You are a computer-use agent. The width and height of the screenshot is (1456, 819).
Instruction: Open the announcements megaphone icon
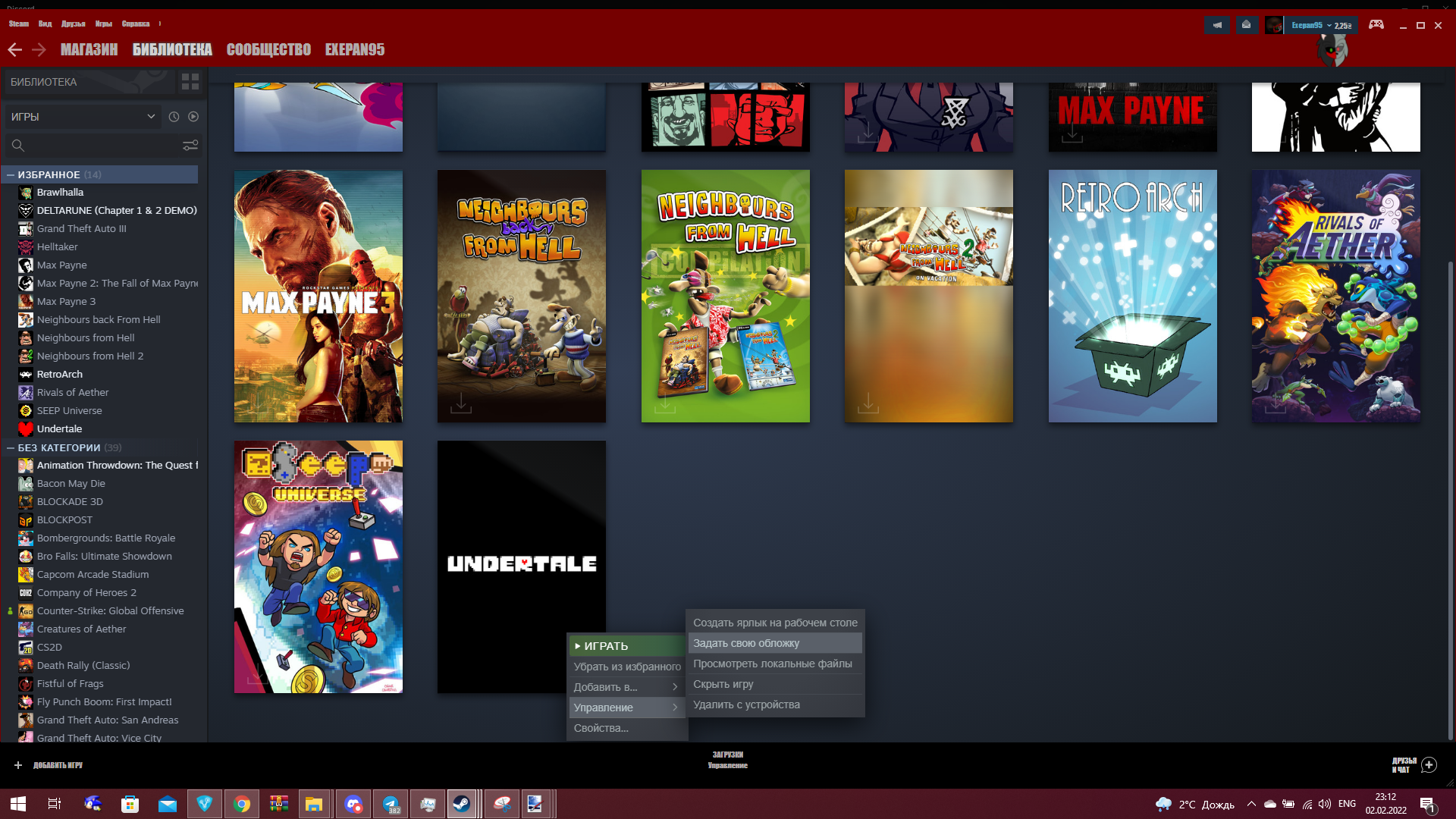tap(1217, 25)
